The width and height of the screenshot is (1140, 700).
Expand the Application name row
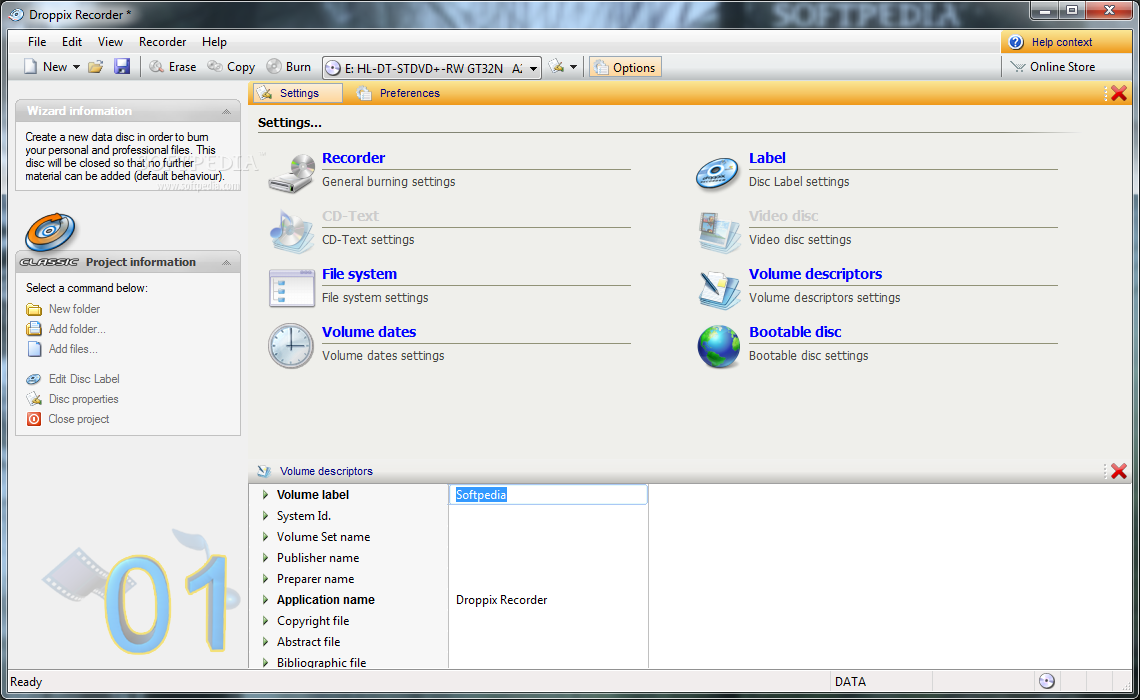pyautogui.click(x=265, y=600)
